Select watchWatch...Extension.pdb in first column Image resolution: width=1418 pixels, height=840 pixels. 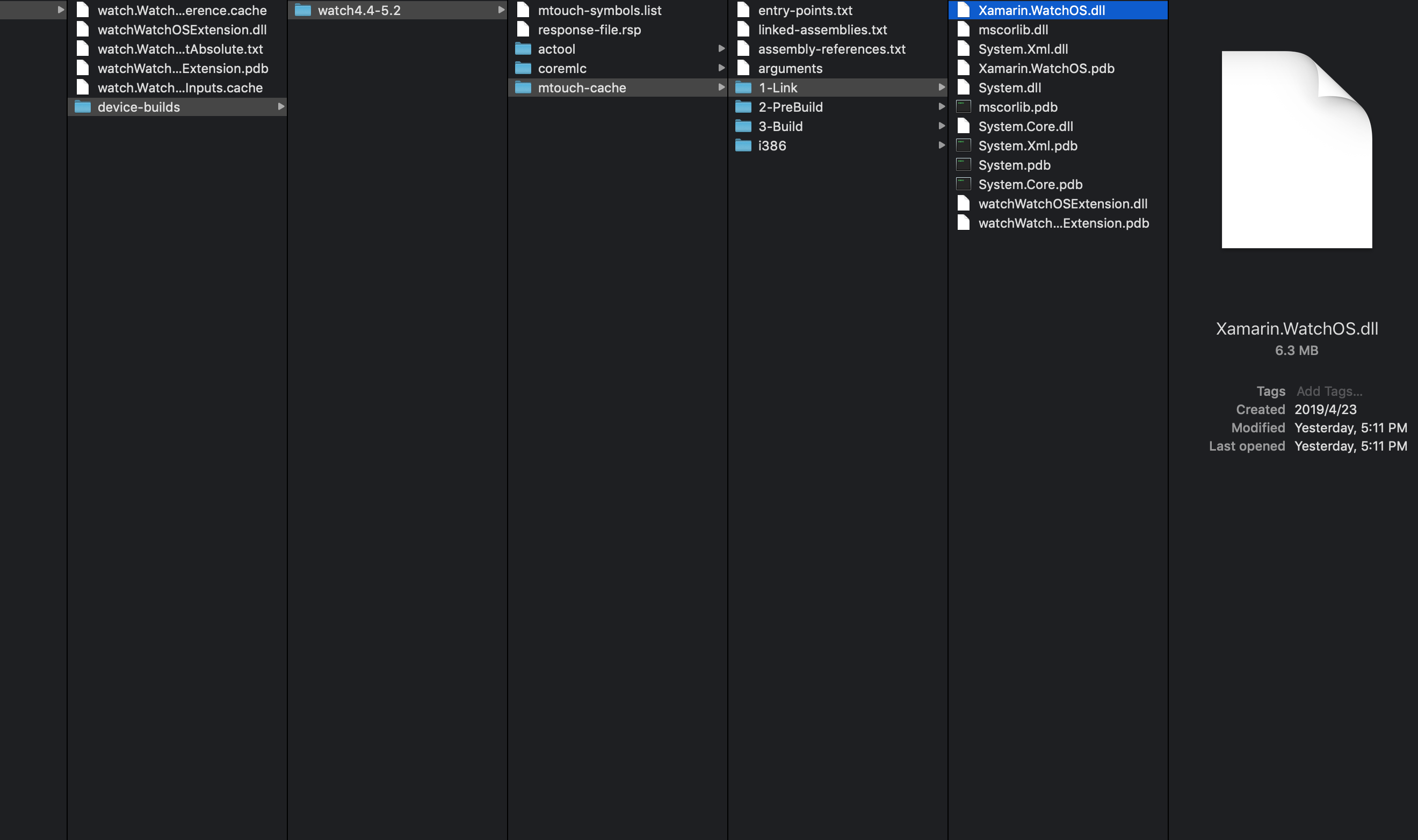tap(183, 69)
